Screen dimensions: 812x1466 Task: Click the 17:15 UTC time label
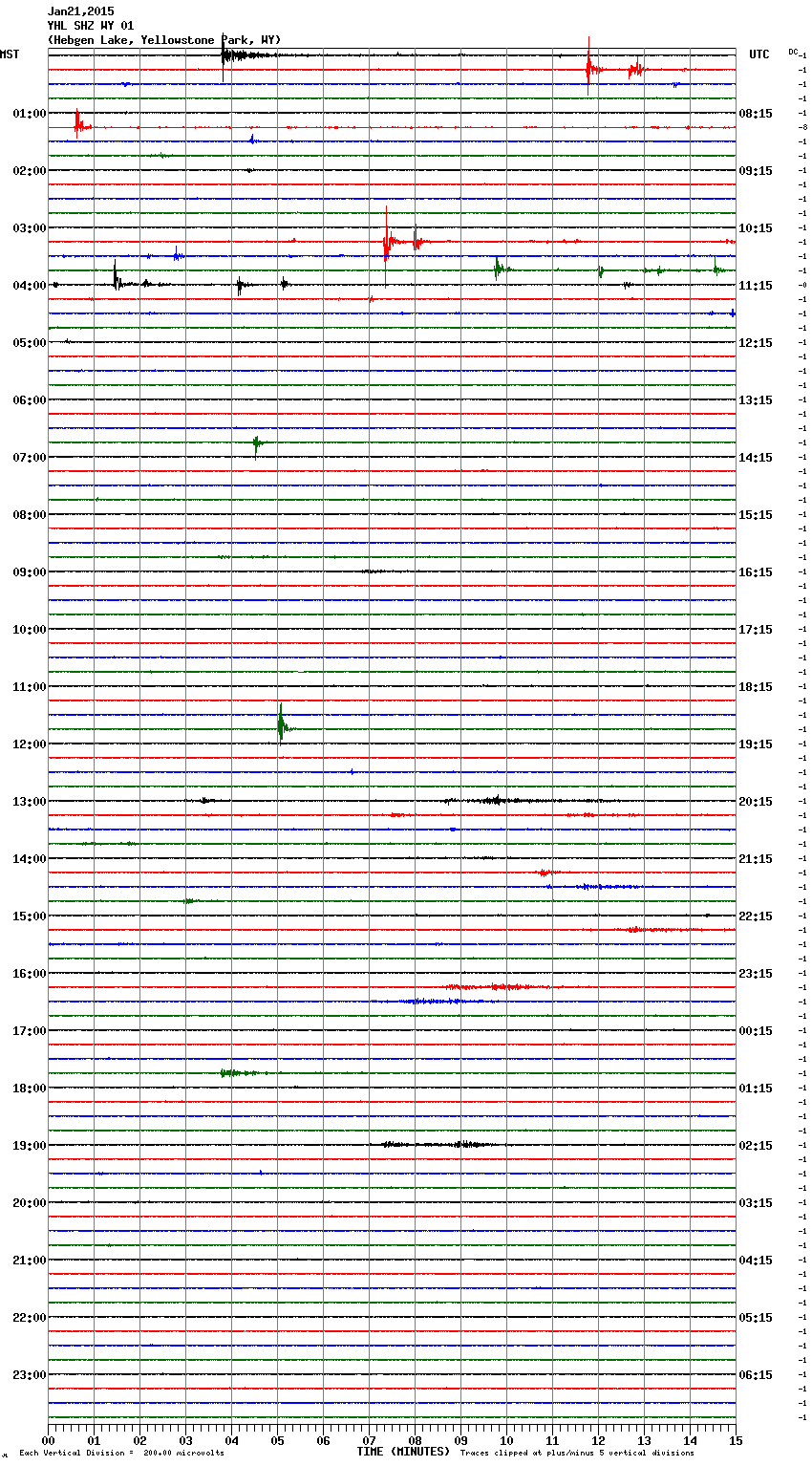(756, 630)
